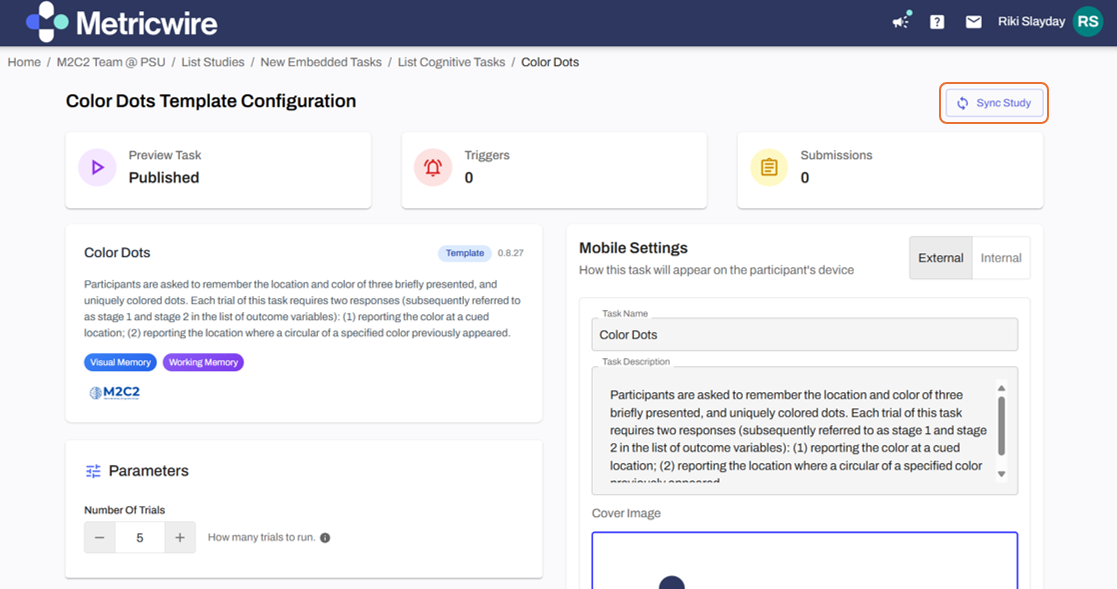Image resolution: width=1117 pixels, height=589 pixels.
Task: Click the Submissions clipboard icon
Action: pyautogui.click(x=769, y=168)
